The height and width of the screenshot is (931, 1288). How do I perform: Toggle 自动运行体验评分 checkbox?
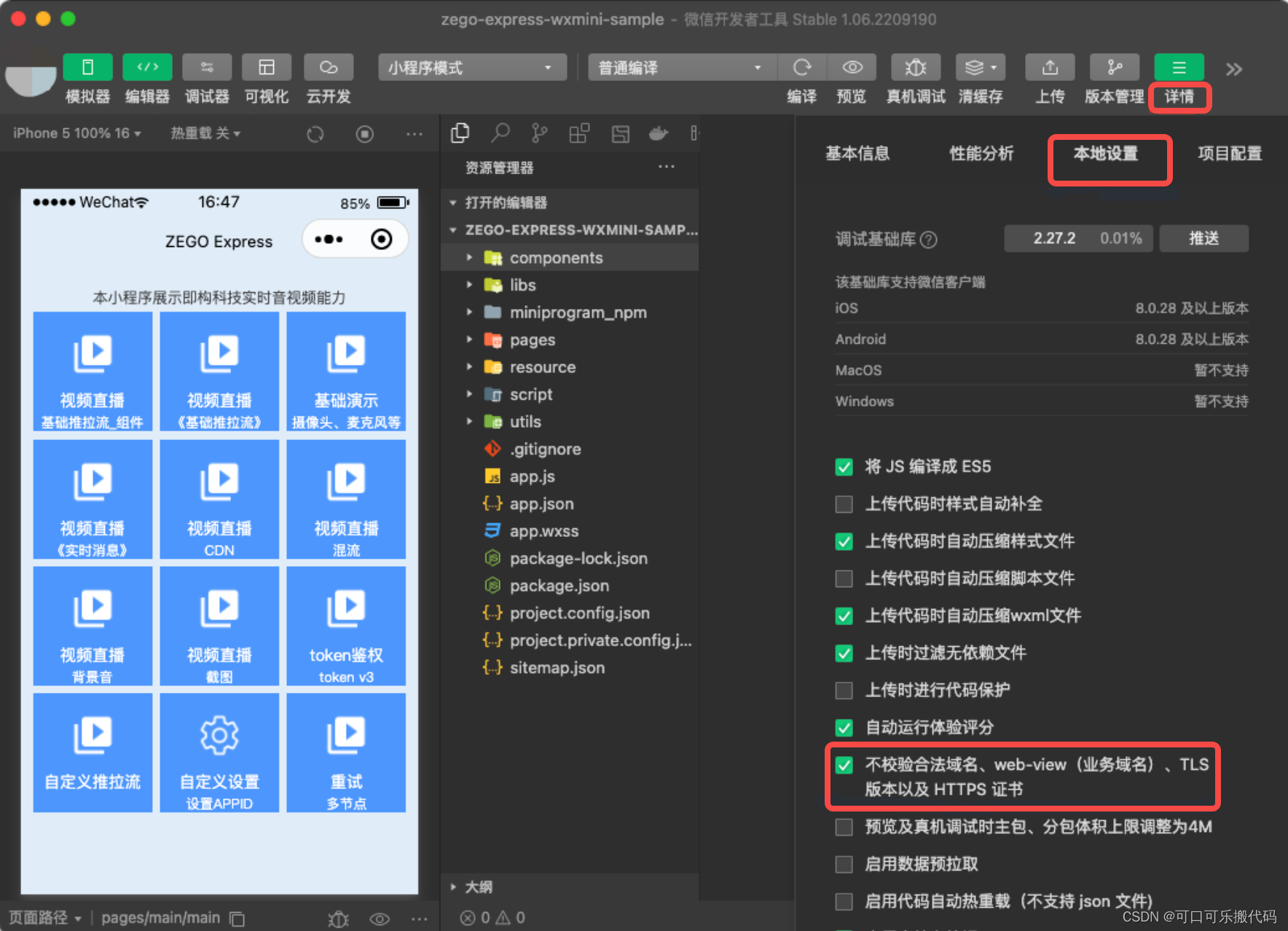tap(844, 728)
